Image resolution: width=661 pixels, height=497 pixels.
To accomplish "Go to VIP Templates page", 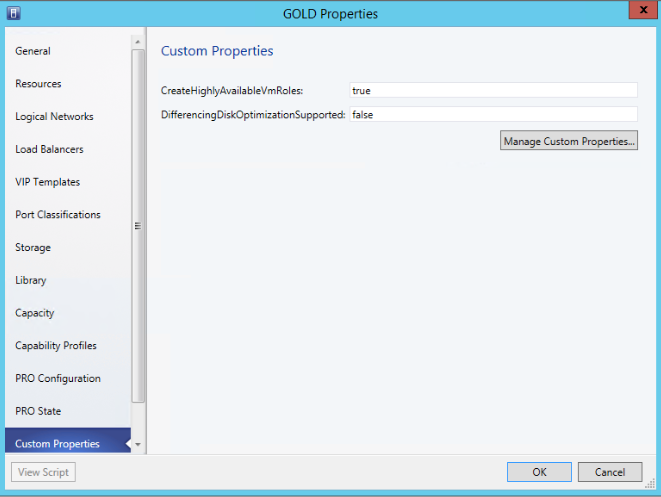I will click(x=47, y=182).
